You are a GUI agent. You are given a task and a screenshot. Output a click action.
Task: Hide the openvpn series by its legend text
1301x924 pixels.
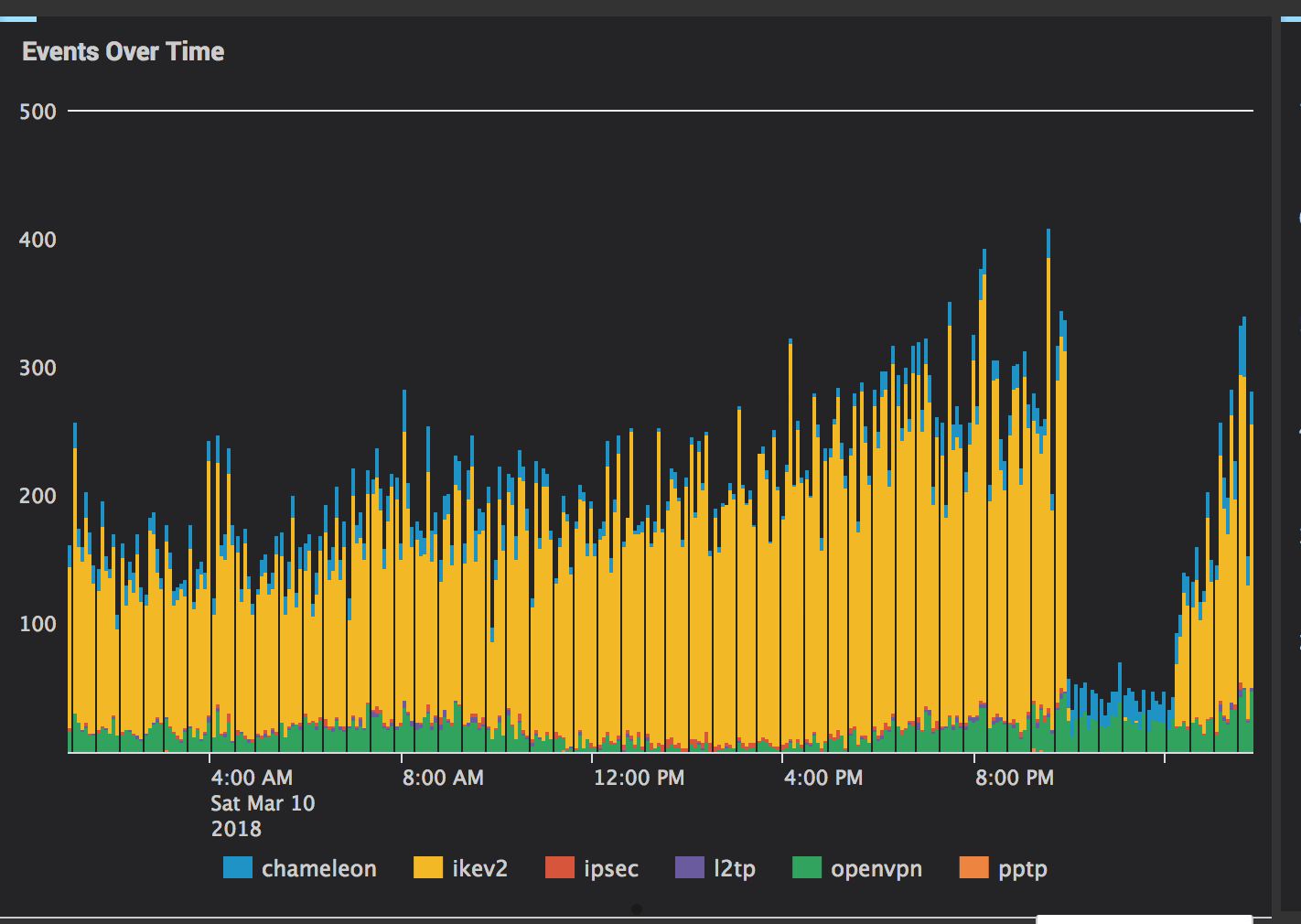coord(876,868)
